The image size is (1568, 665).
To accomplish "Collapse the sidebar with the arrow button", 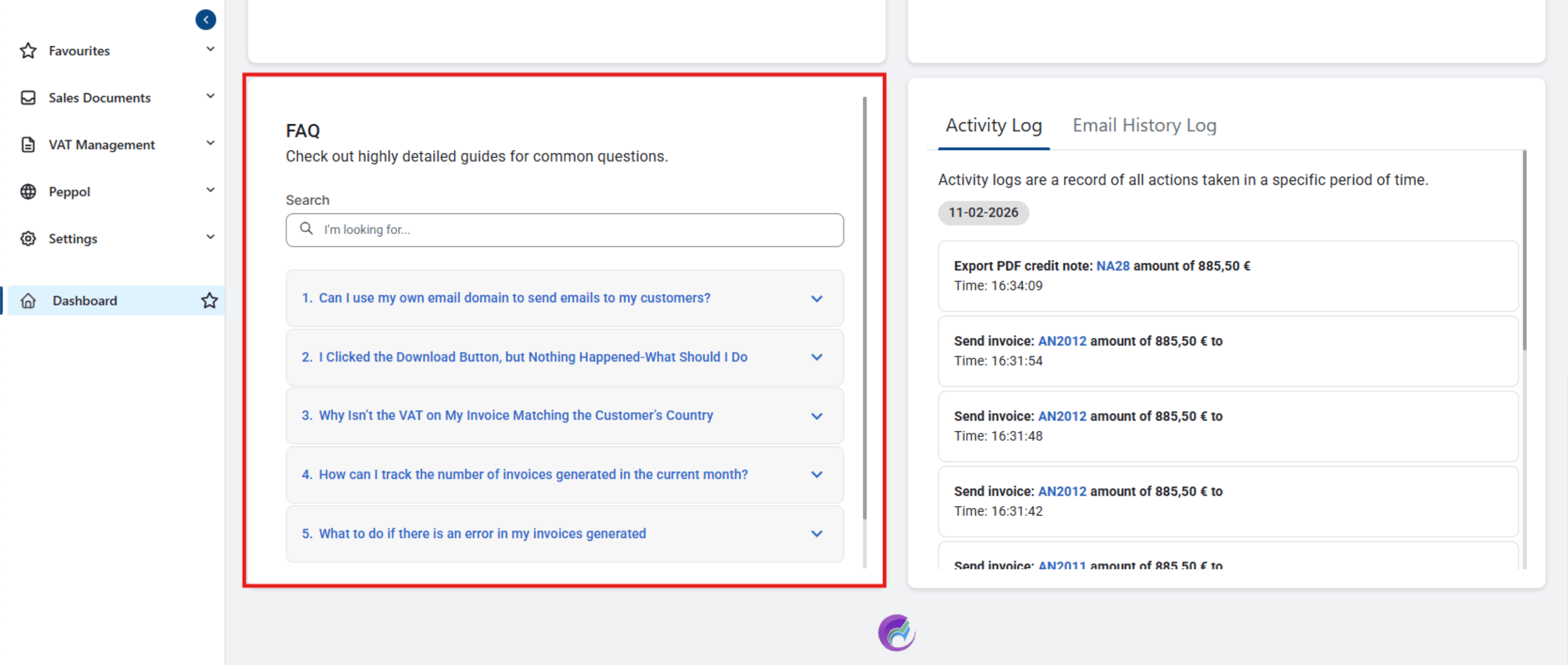I will click(205, 20).
